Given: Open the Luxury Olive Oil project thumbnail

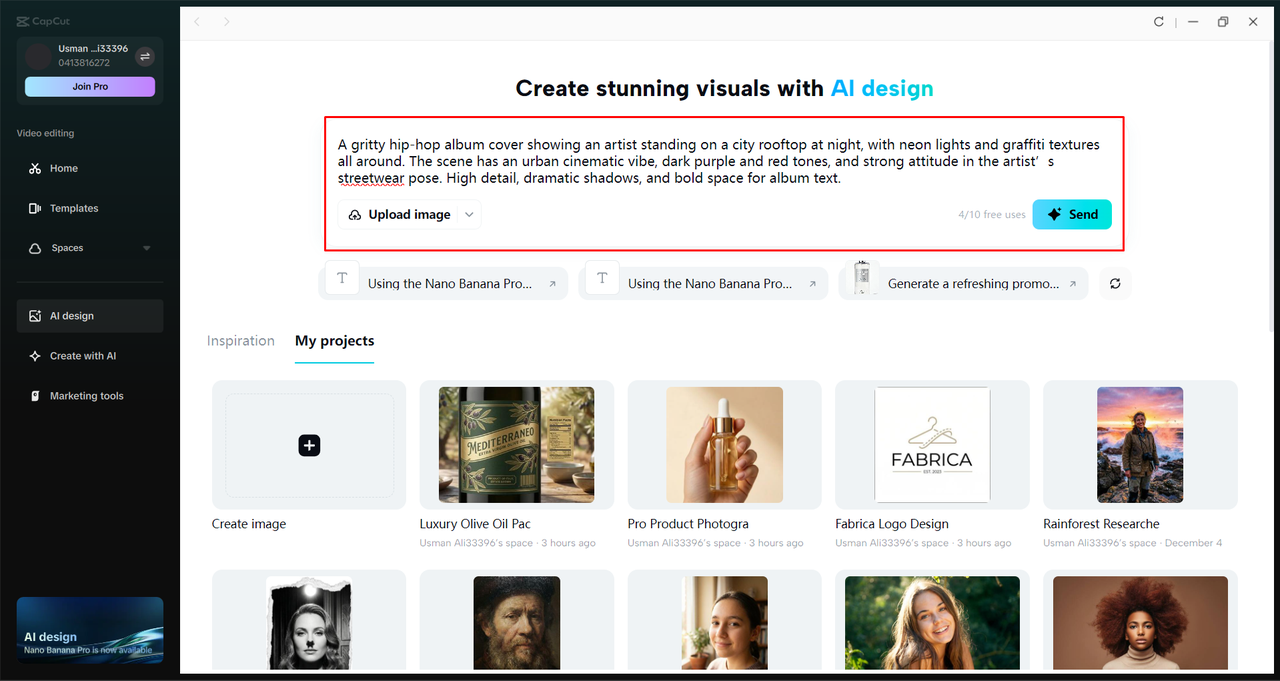Looking at the screenshot, I should pos(516,444).
